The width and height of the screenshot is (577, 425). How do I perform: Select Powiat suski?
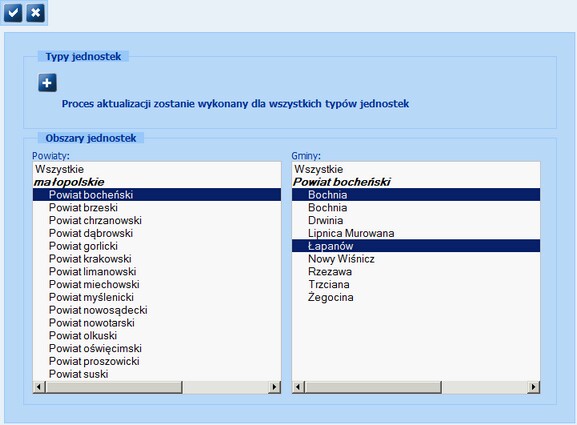pos(157,374)
